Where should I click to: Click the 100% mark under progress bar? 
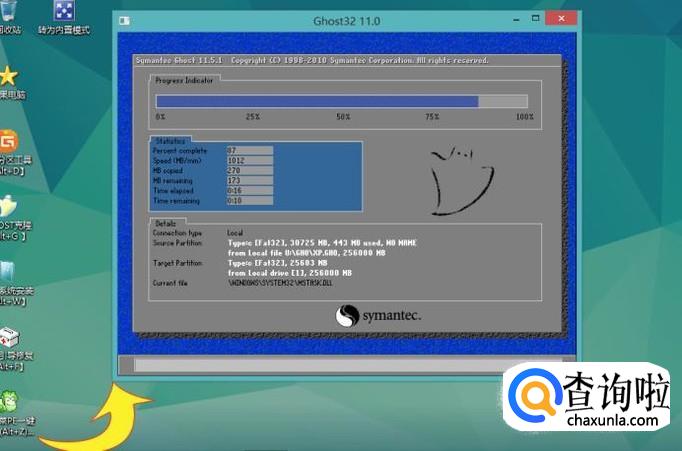(525, 117)
